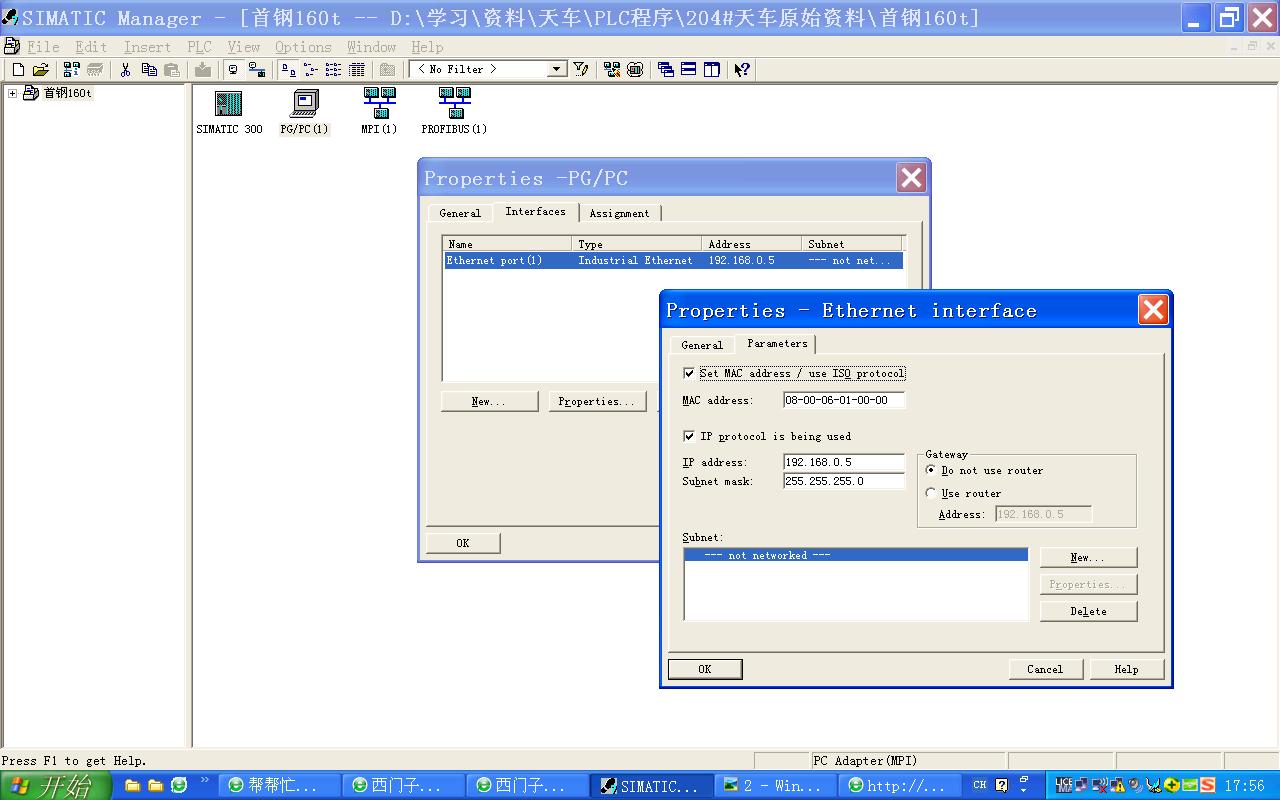The width and height of the screenshot is (1280, 800).
Task: Open the Insert menu
Action: coord(147,47)
